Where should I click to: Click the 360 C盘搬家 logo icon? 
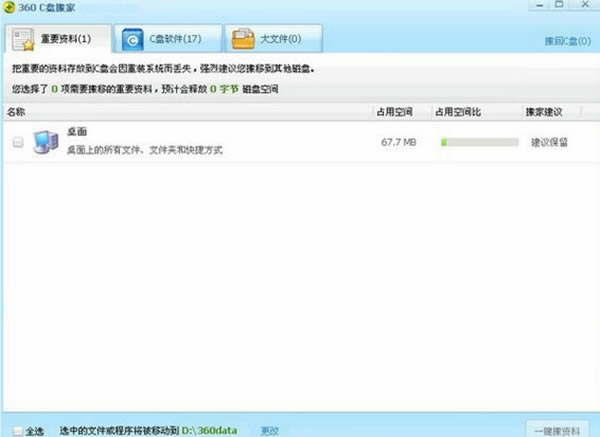(9, 7)
